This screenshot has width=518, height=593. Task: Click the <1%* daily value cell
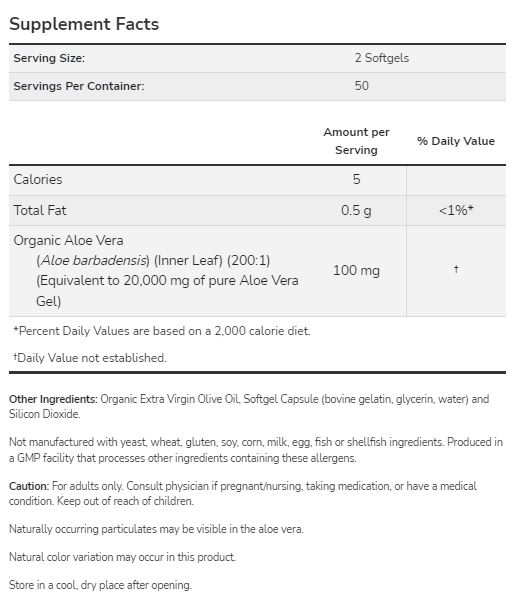456,210
